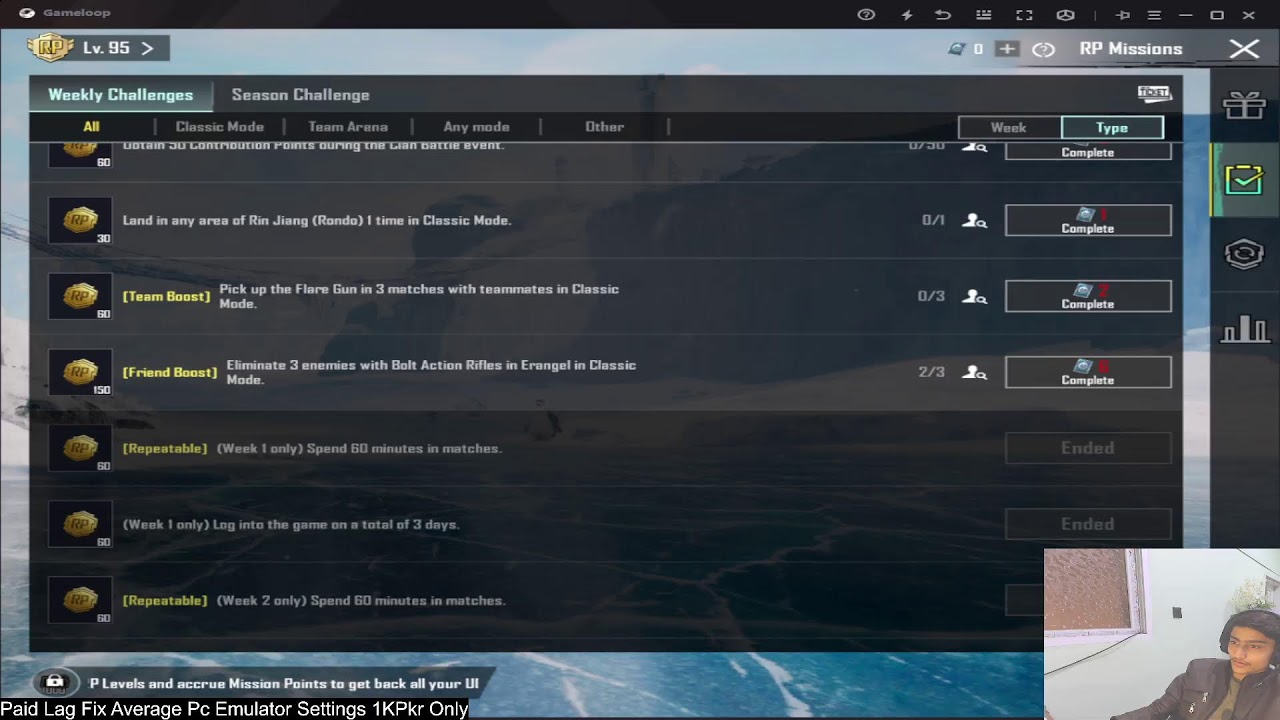Viewport: 1280px width, 720px height.
Task: Filter missions by Other
Action: [x=604, y=127]
